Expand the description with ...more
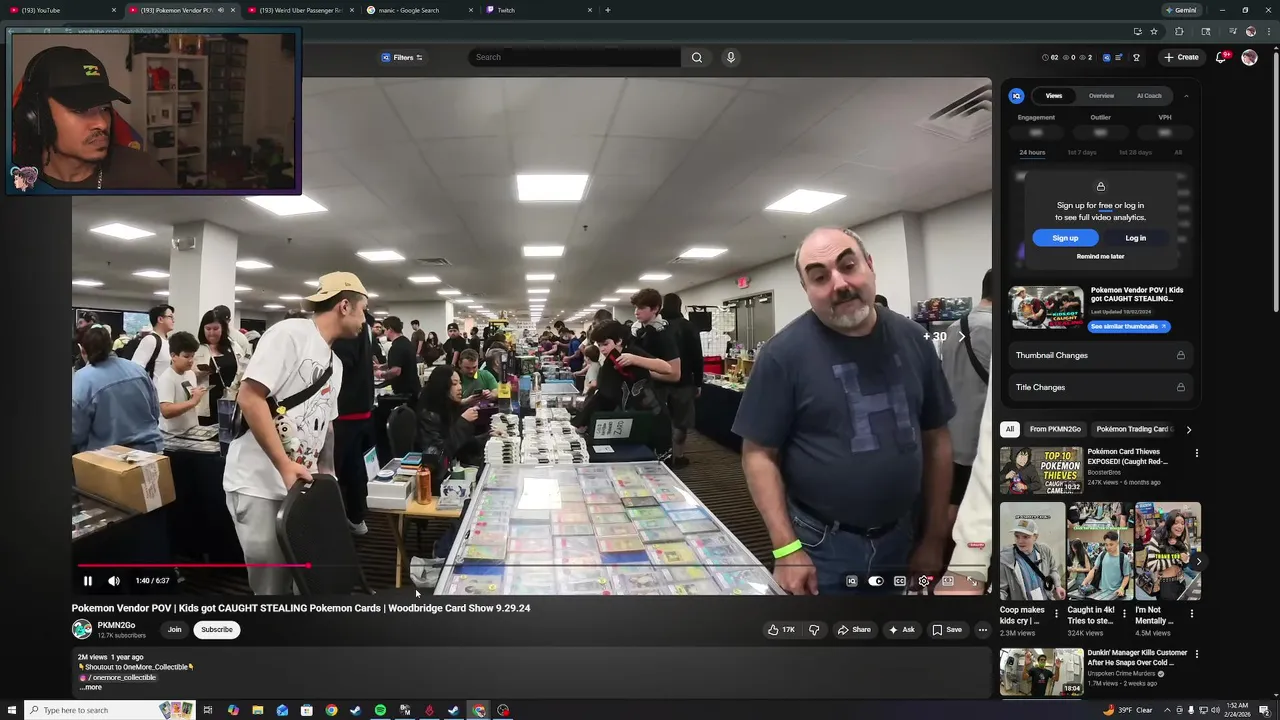The width and height of the screenshot is (1280, 720). (x=92, y=688)
